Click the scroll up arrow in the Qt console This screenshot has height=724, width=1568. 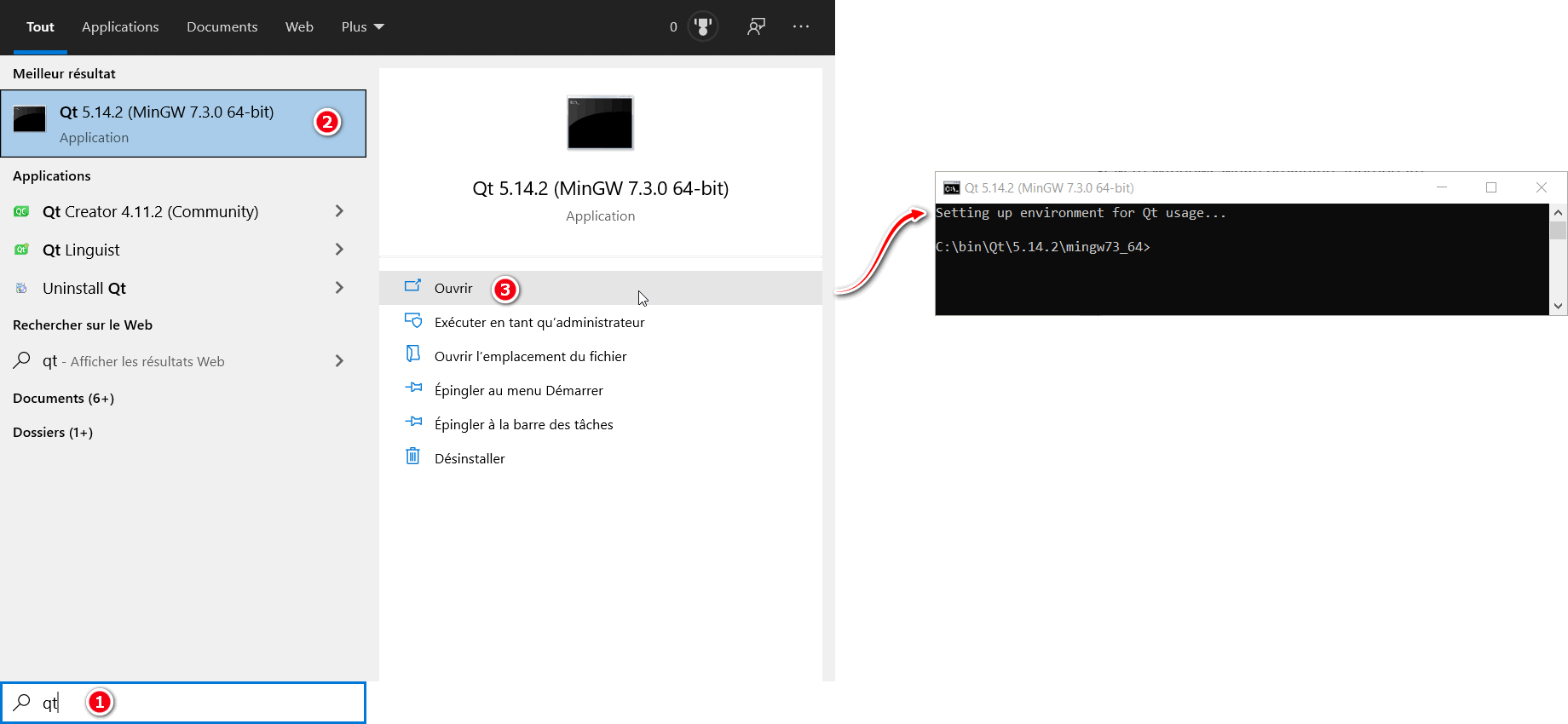(x=1558, y=212)
